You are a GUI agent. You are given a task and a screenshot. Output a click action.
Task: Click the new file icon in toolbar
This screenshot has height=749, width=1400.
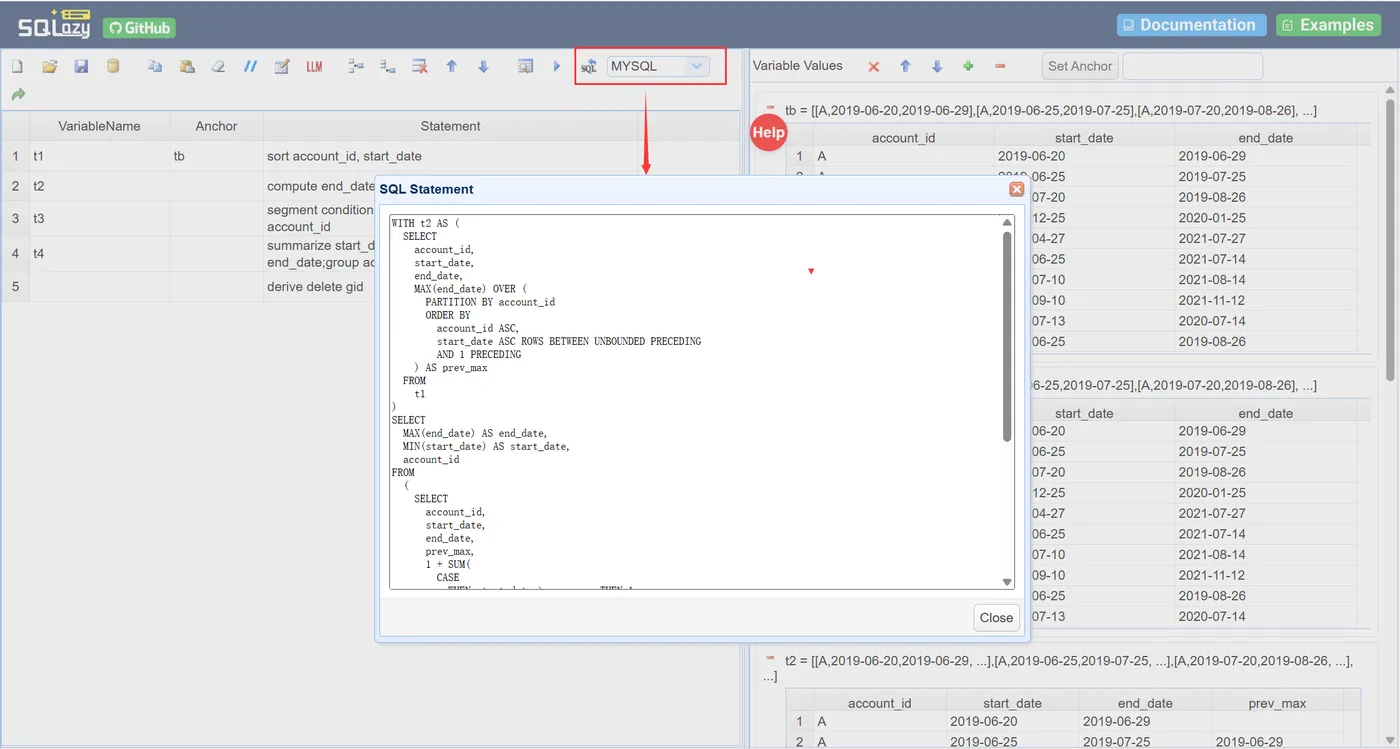(x=17, y=66)
